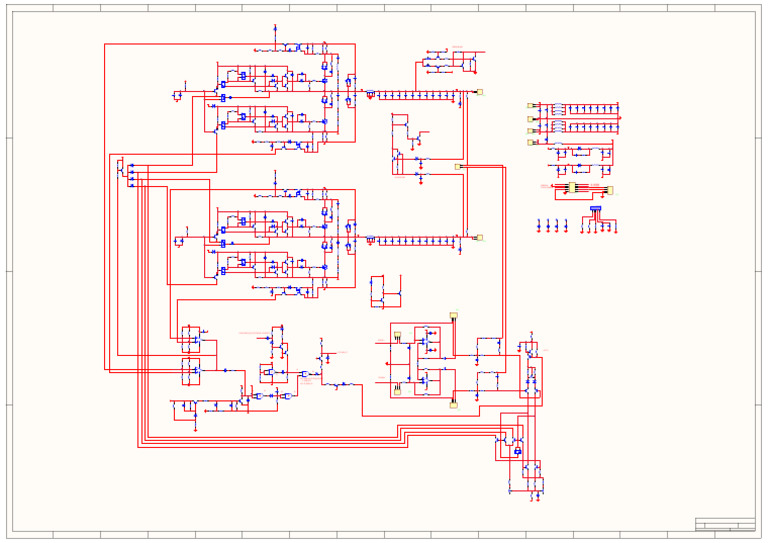Select the lower comparator in the stacked comparator pair
768x543 pixels.
tap(196, 371)
